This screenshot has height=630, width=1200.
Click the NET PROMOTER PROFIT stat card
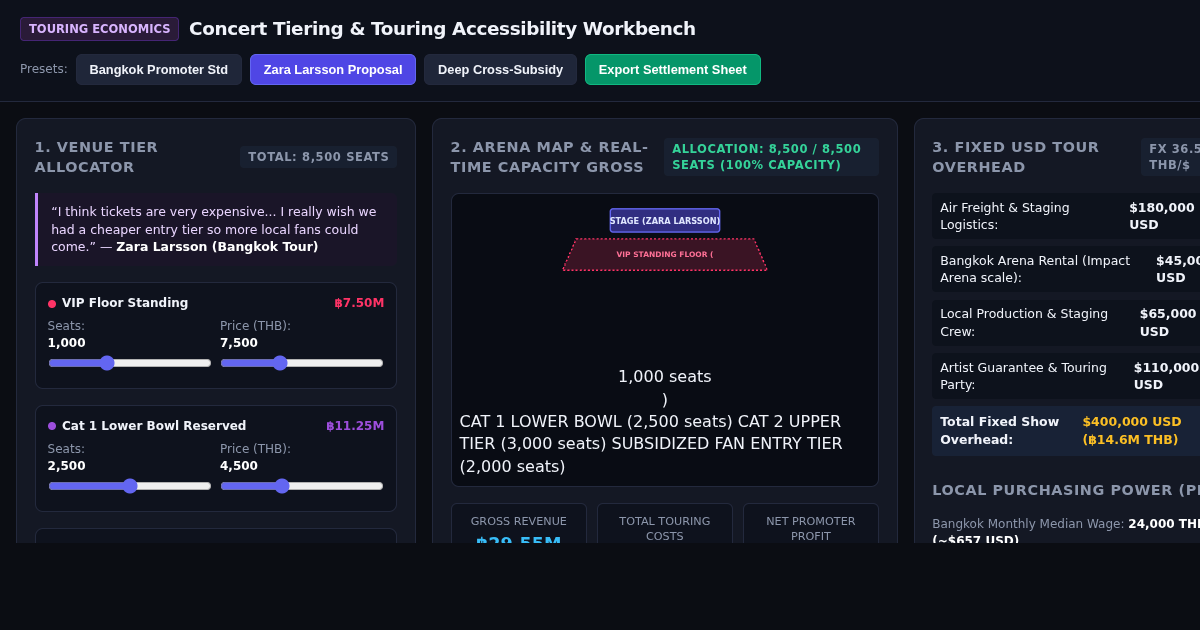click(811, 523)
